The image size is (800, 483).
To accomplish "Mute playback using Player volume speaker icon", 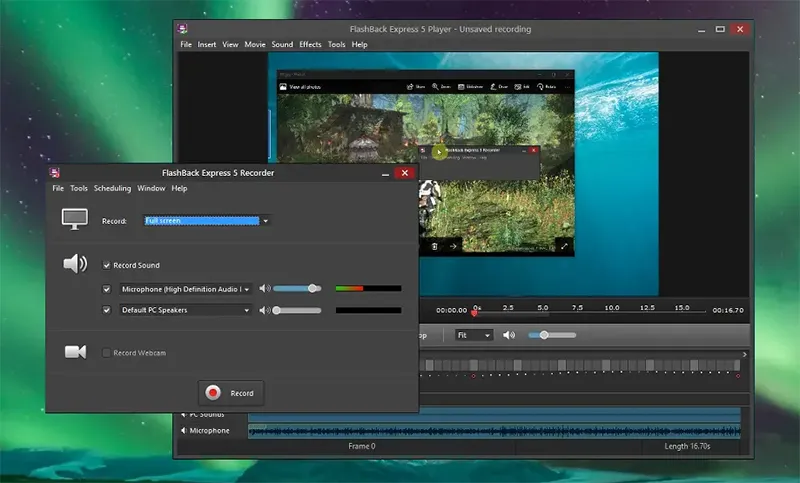I will [x=509, y=335].
